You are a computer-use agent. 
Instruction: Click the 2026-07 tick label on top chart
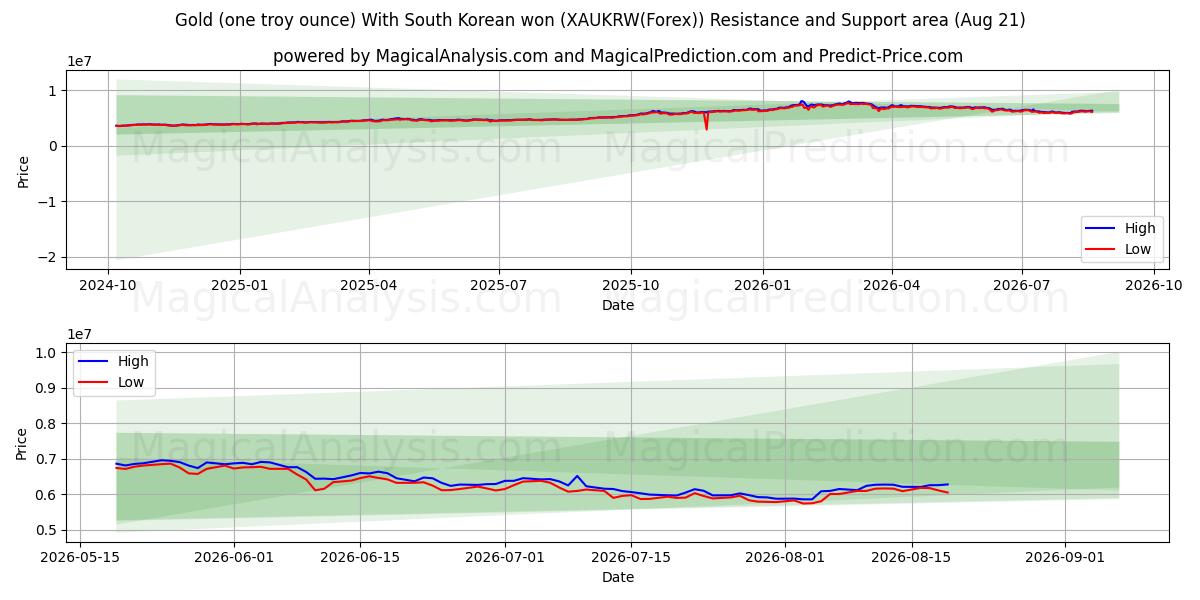click(1021, 284)
